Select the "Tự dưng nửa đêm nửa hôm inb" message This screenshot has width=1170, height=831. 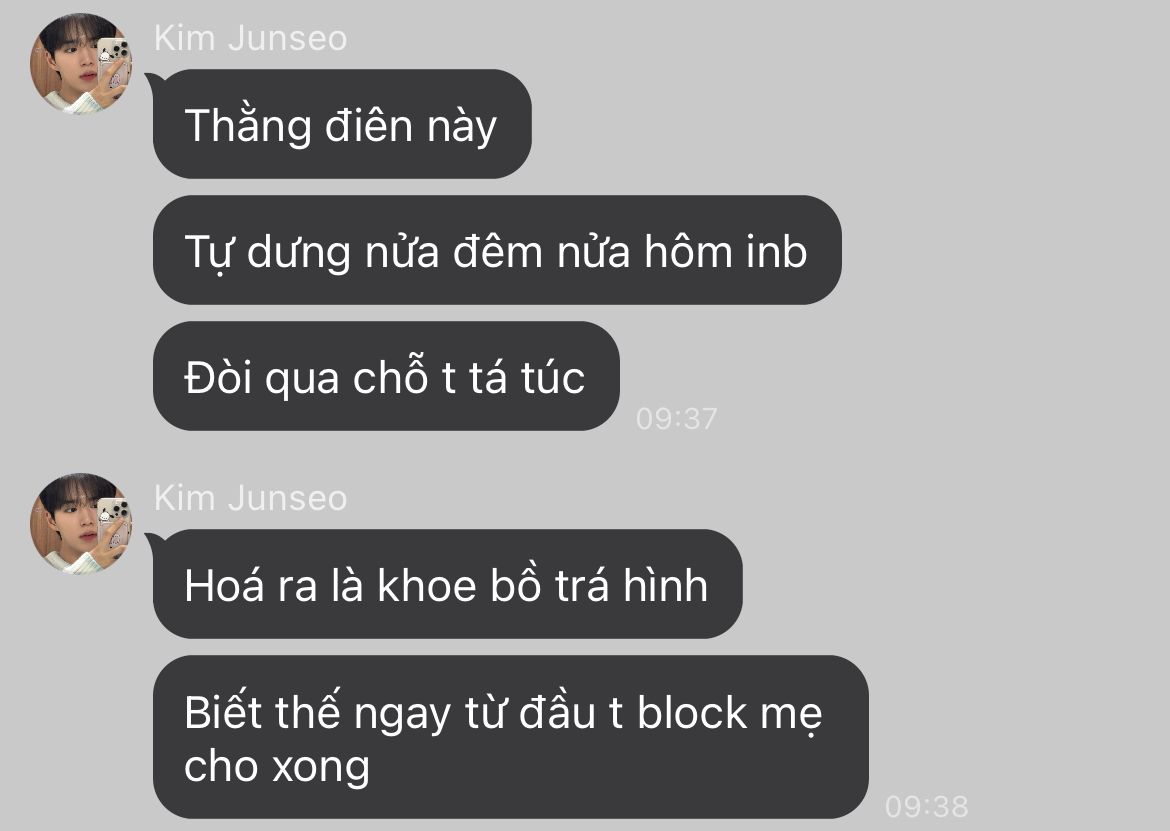coord(497,250)
